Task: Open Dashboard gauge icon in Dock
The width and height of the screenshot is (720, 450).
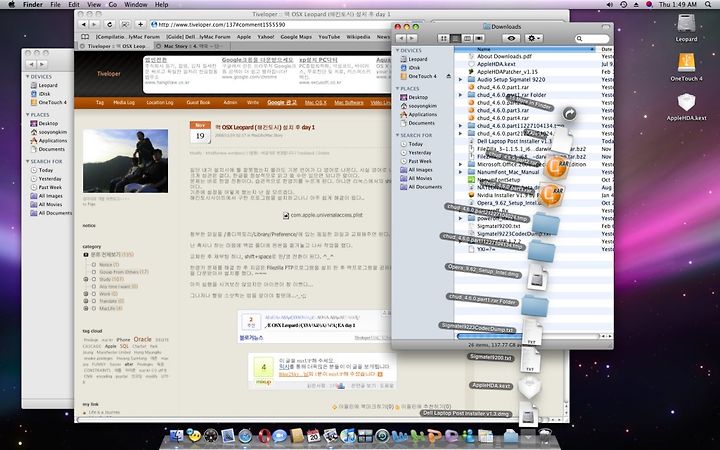Action: 211,435
